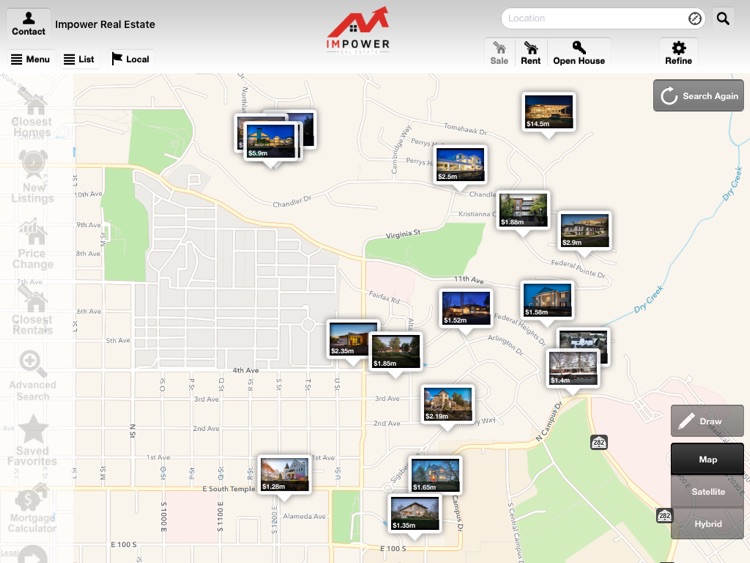Switch to Hybrid view type

pos(707,523)
